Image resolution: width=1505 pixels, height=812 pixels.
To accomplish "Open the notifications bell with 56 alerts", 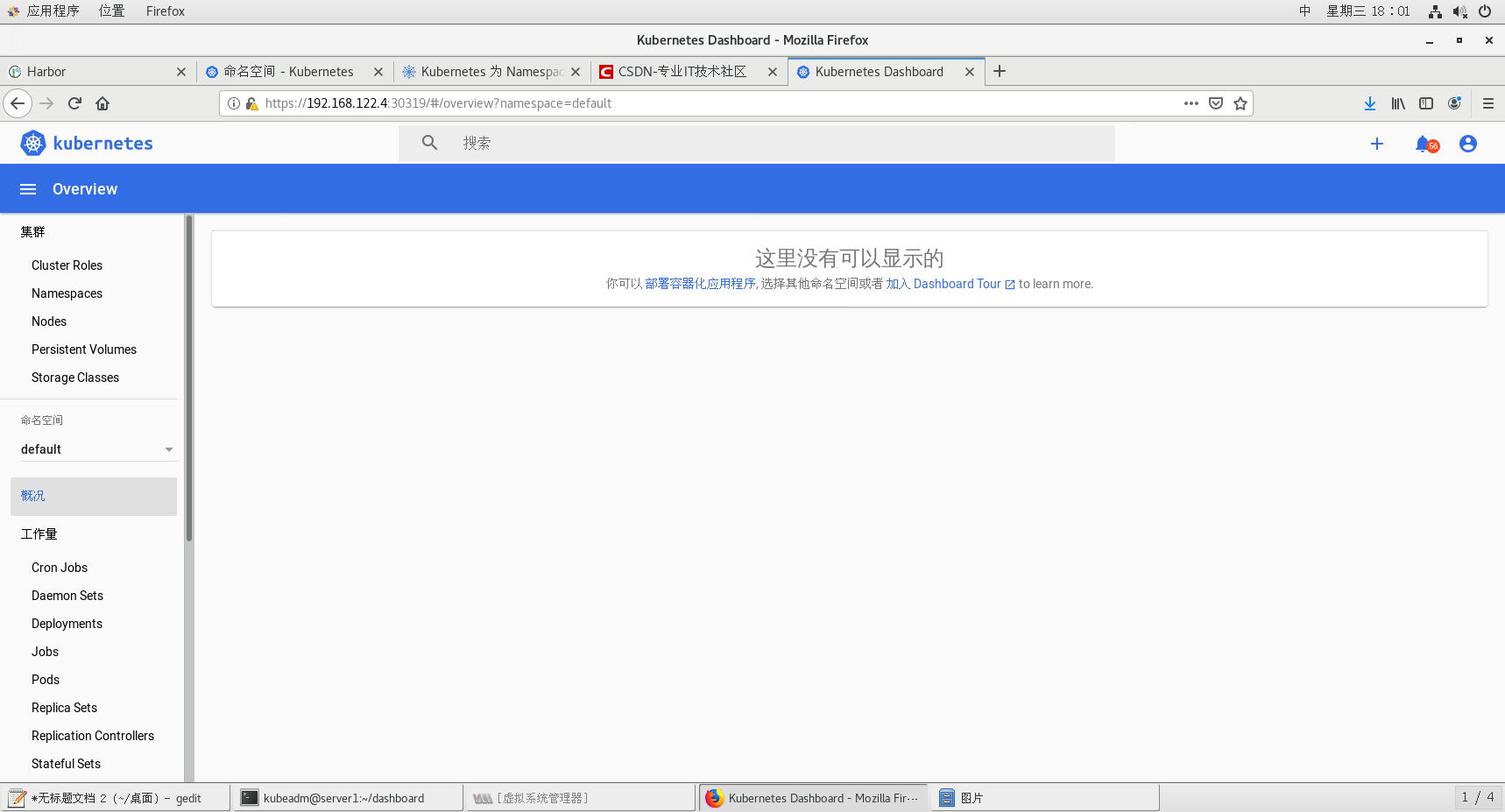I will (1421, 143).
